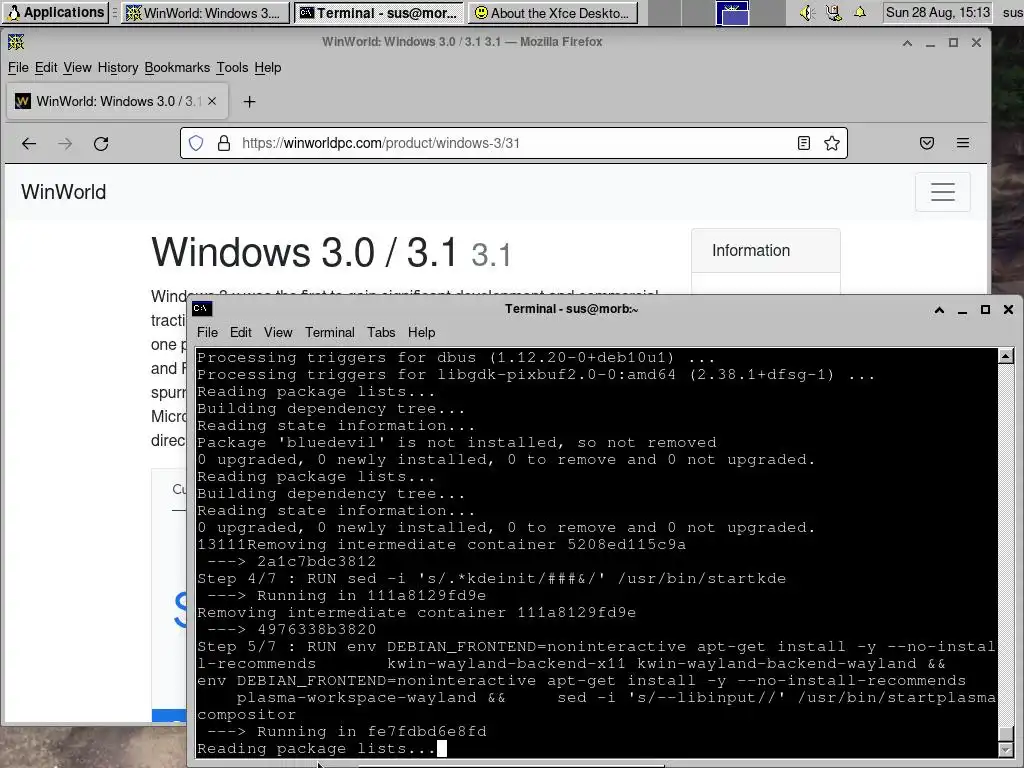Screen dimensions: 1024x768
Task: Switch to Terminal taskbar button
Action: (379, 12)
